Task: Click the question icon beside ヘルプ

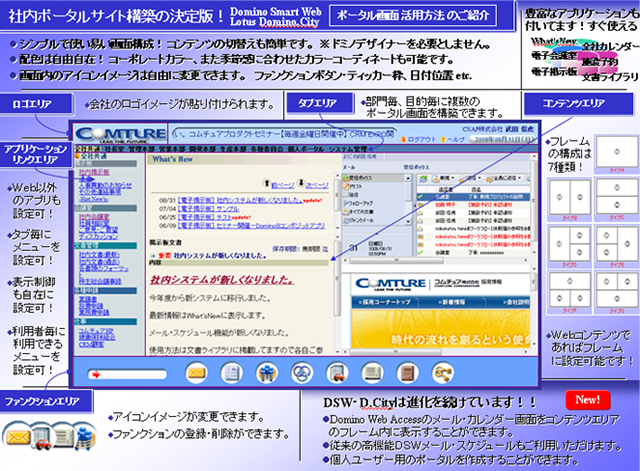Action: click(443, 140)
